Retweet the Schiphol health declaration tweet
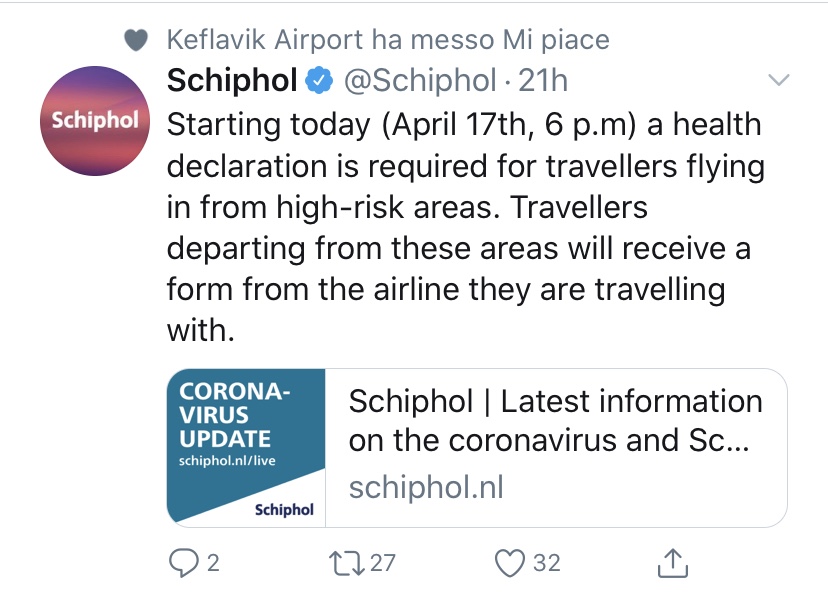Viewport: 828px width, 596px height. pyautogui.click(x=349, y=563)
